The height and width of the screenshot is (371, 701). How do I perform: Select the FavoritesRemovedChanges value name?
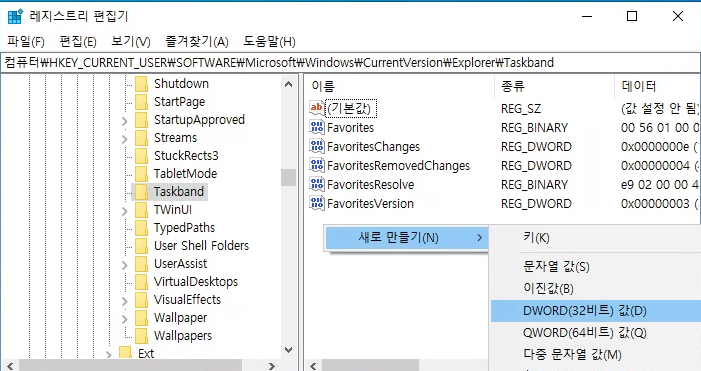[398, 166]
